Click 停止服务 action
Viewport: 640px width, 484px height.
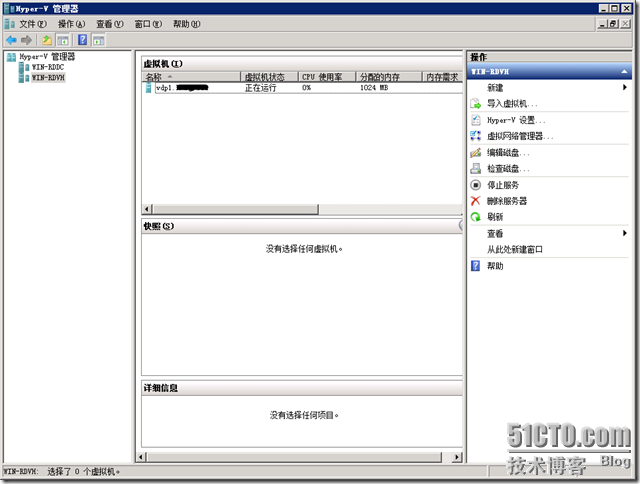point(503,185)
